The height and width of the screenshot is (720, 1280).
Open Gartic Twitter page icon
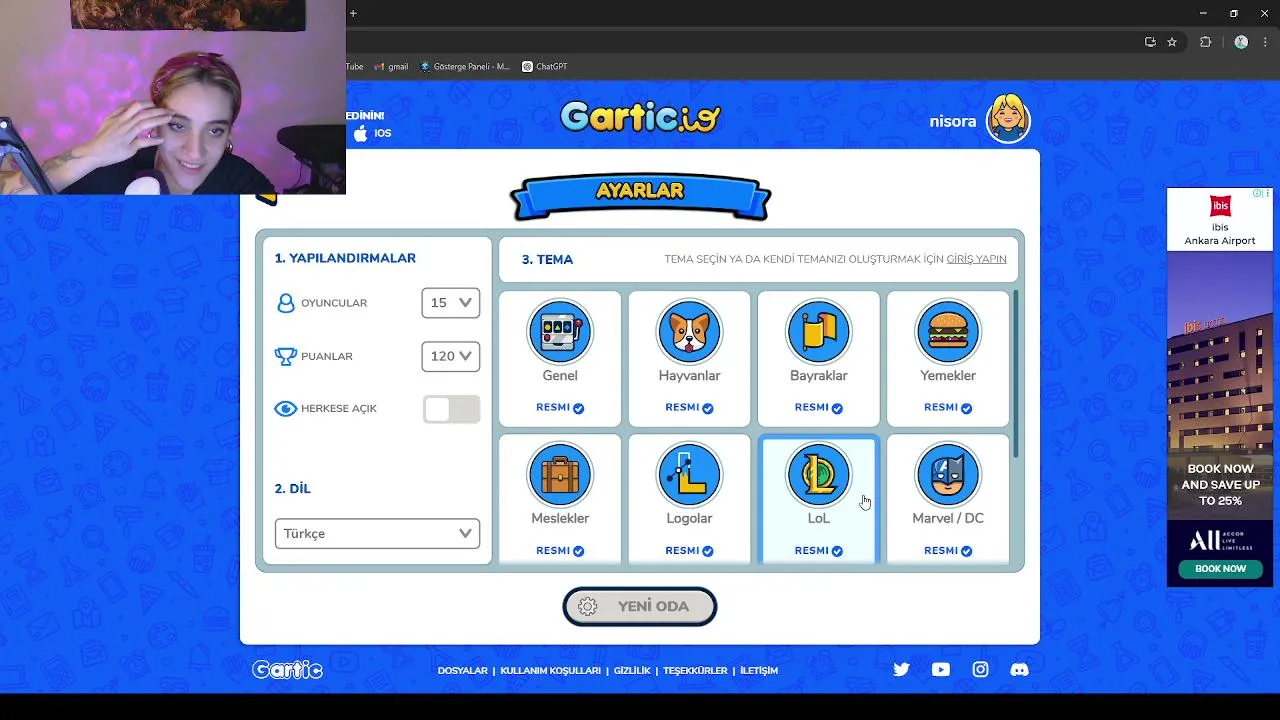(x=901, y=670)
